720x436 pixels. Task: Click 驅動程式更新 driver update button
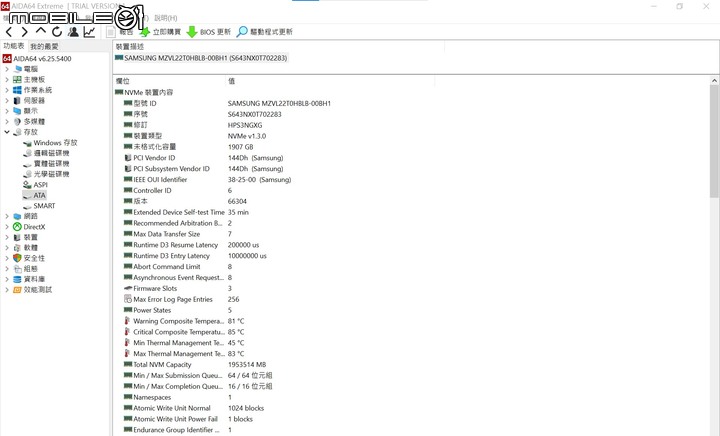click(x=265, y=32)
